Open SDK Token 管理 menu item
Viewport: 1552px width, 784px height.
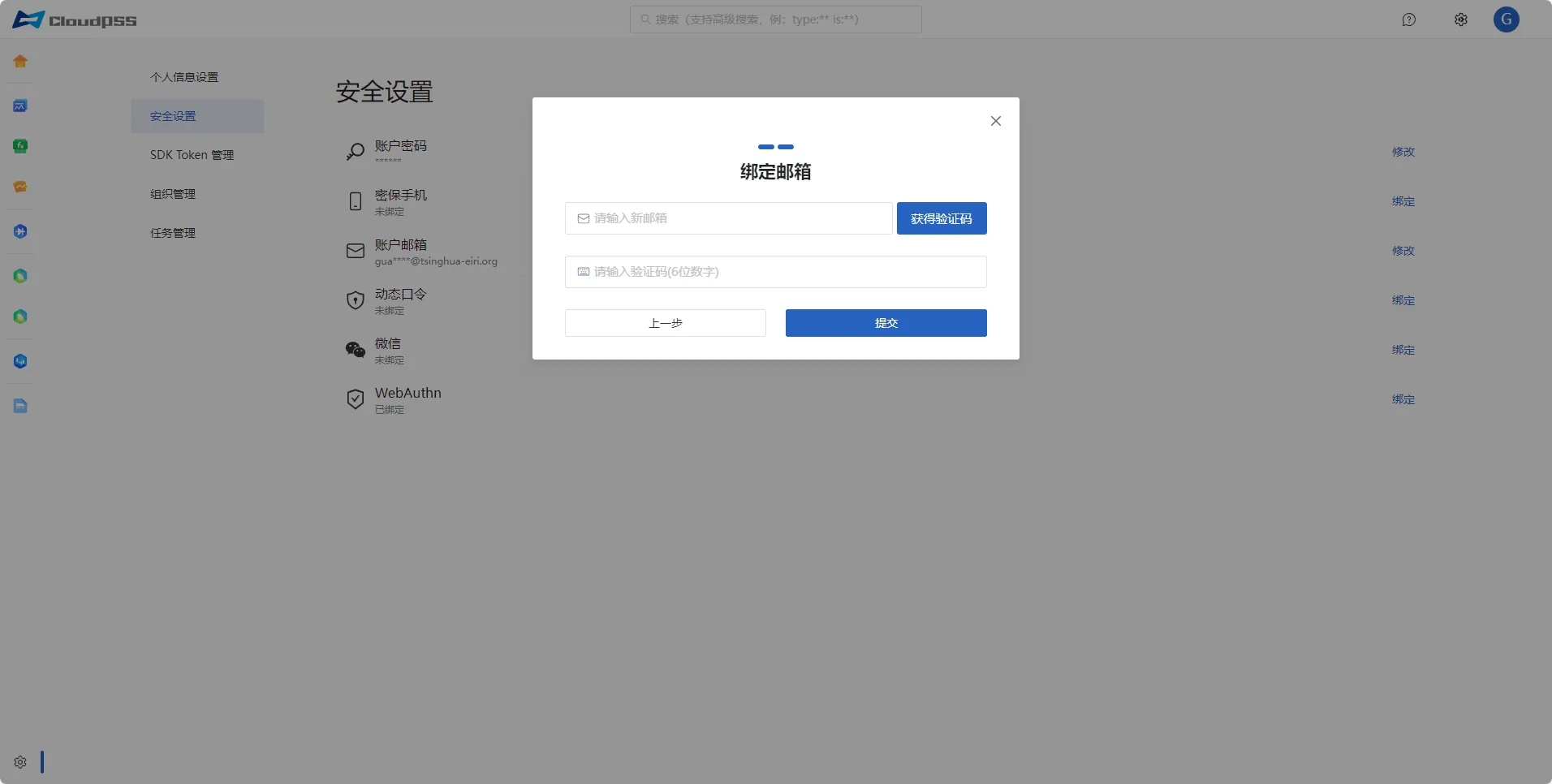(197, 155)
